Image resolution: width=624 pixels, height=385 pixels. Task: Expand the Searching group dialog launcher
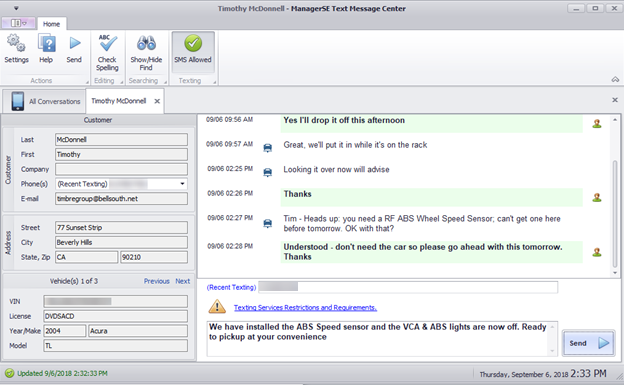166,82
